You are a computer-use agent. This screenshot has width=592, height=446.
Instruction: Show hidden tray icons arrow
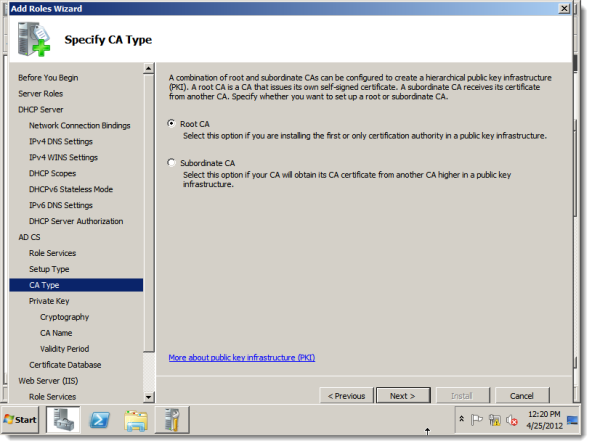(x=461, y=419)
